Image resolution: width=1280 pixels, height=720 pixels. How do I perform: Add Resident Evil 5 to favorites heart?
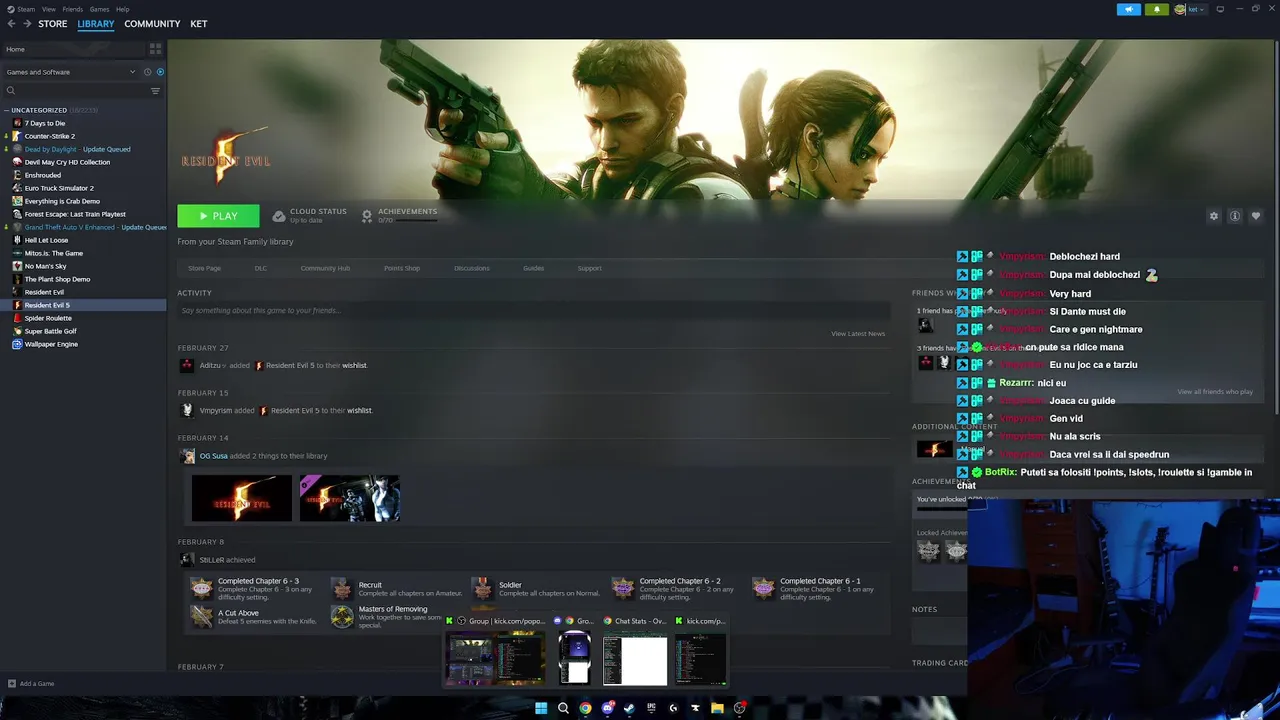pyautogui.click(x=1256, y=216)
